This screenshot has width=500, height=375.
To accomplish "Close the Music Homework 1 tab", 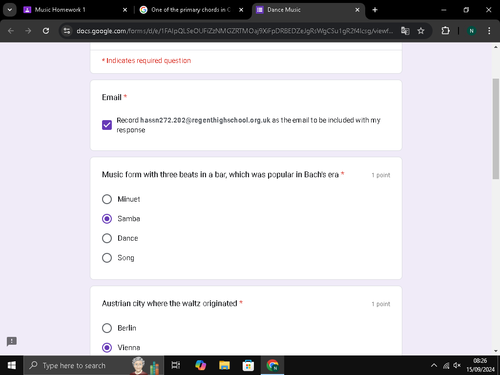I will point(125,10).
